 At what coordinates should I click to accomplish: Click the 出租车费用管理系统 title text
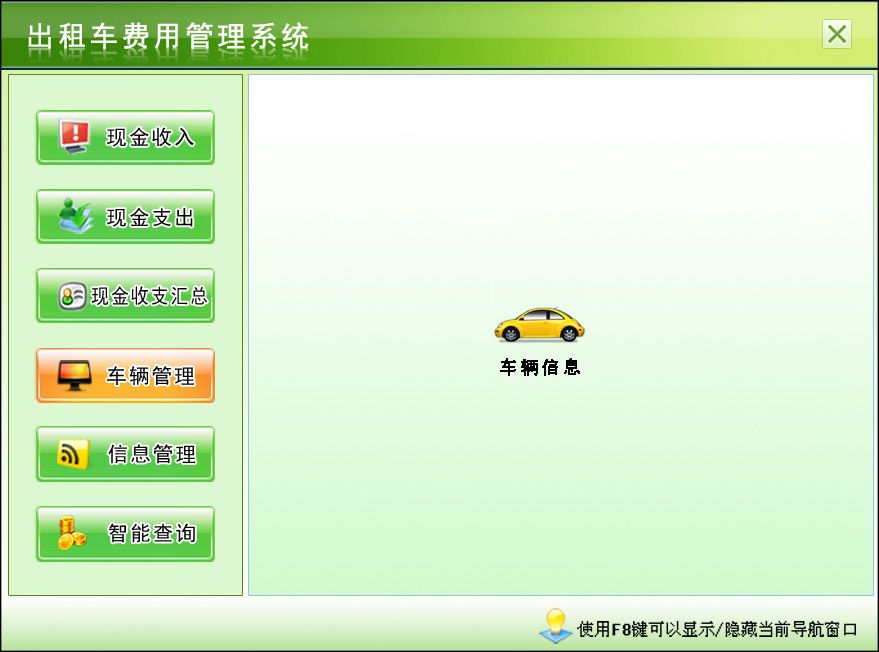click(167, 36)
